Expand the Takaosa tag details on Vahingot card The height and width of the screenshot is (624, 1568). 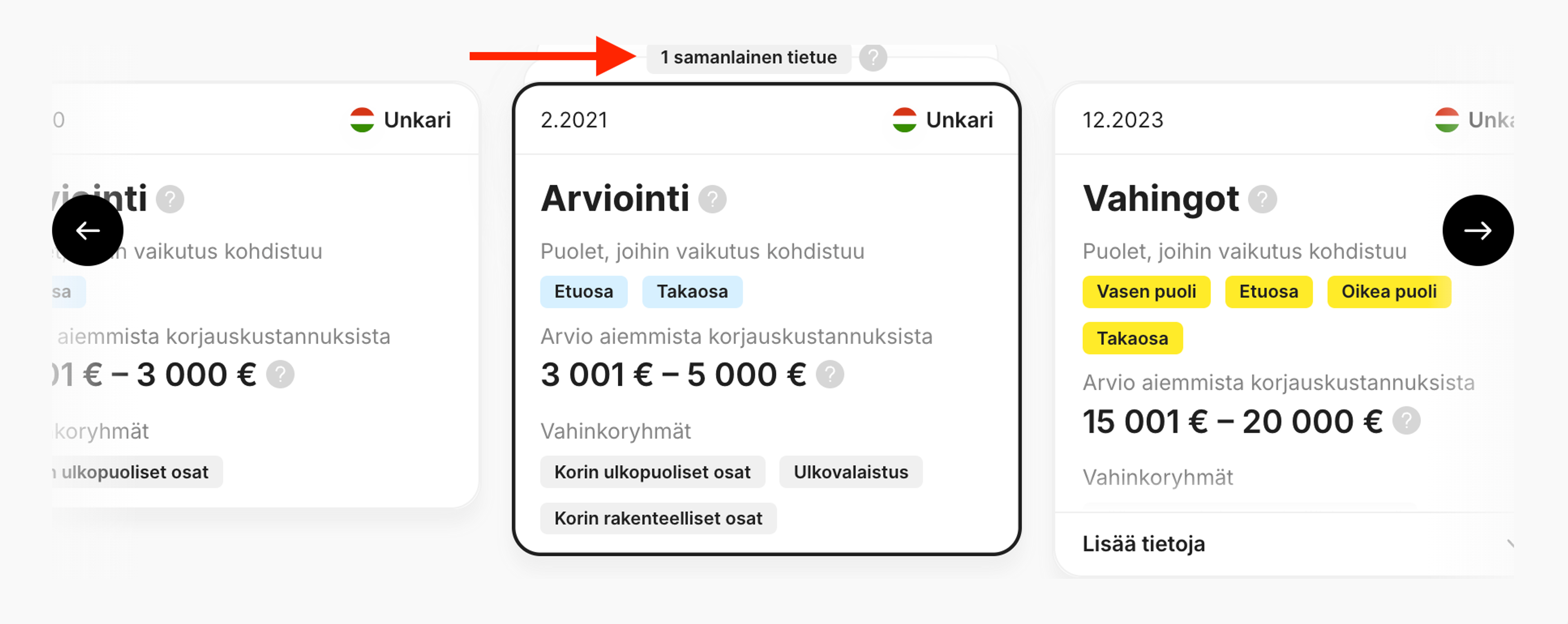pos(1132,338)
